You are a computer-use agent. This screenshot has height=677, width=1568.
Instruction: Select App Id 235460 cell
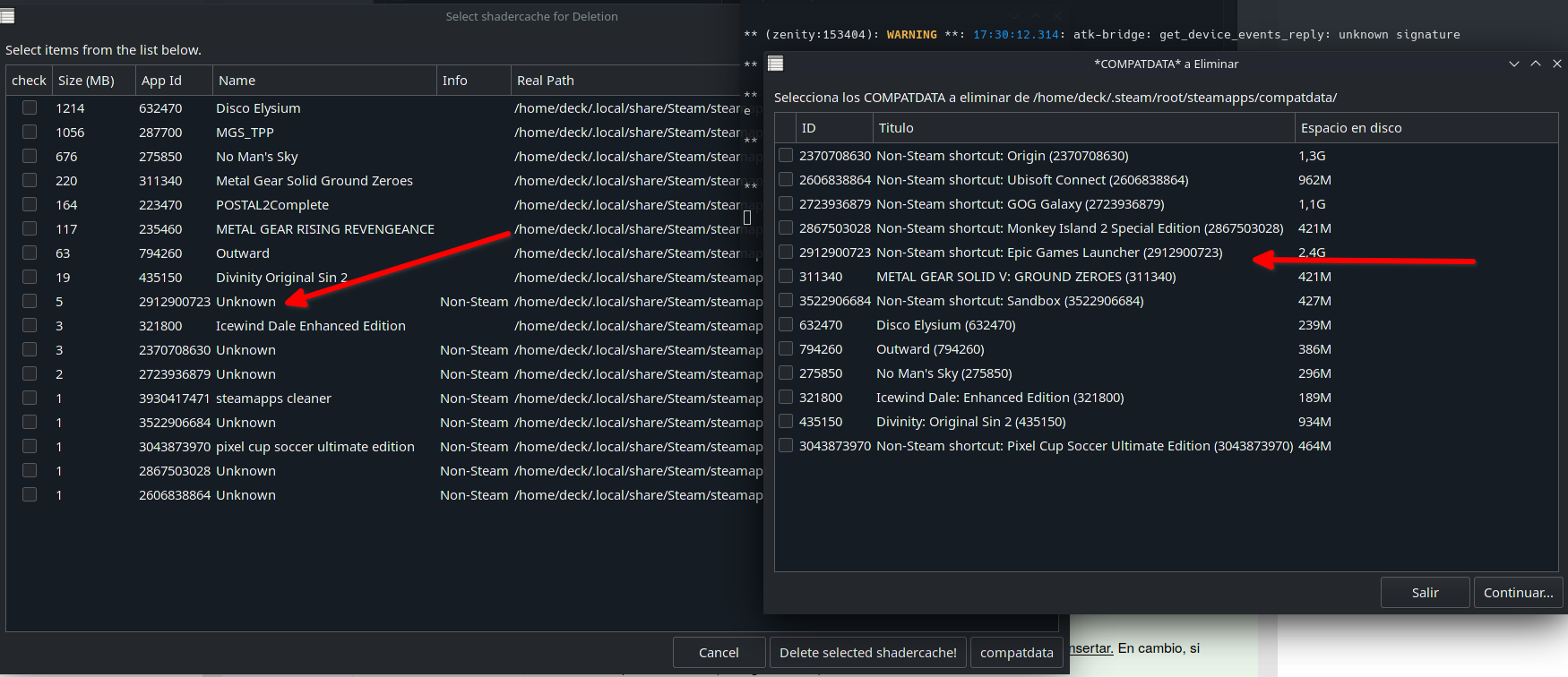[x=160, y=229]
